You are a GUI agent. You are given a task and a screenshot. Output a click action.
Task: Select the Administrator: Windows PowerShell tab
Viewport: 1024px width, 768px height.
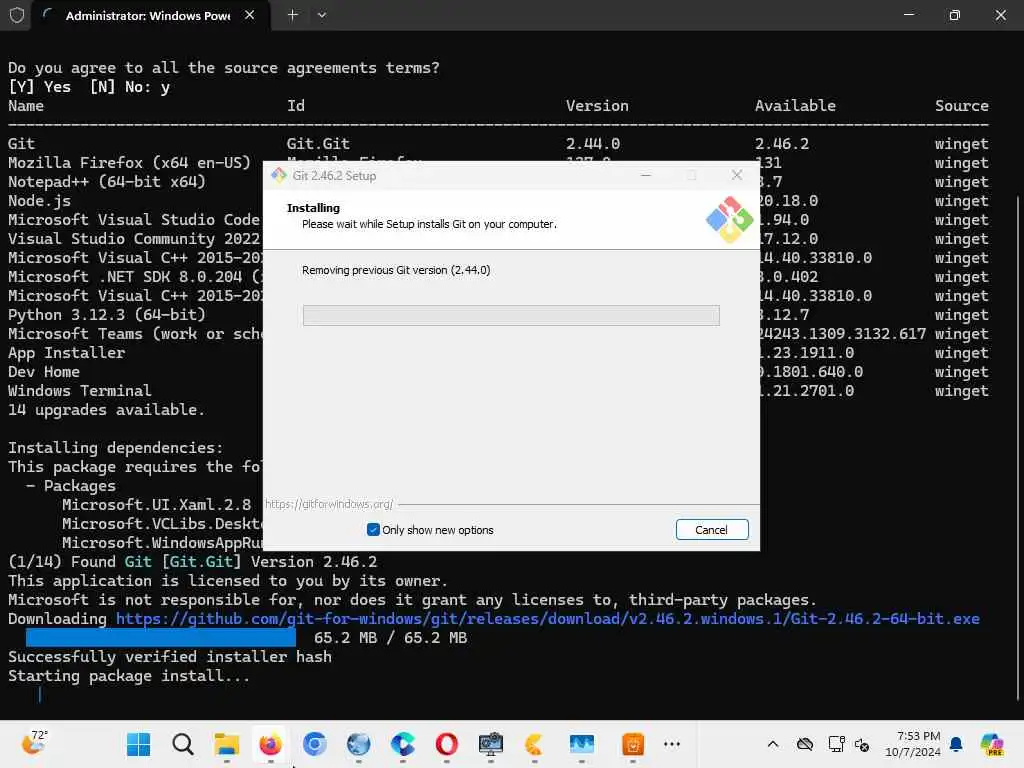click(x=148, y=15)
